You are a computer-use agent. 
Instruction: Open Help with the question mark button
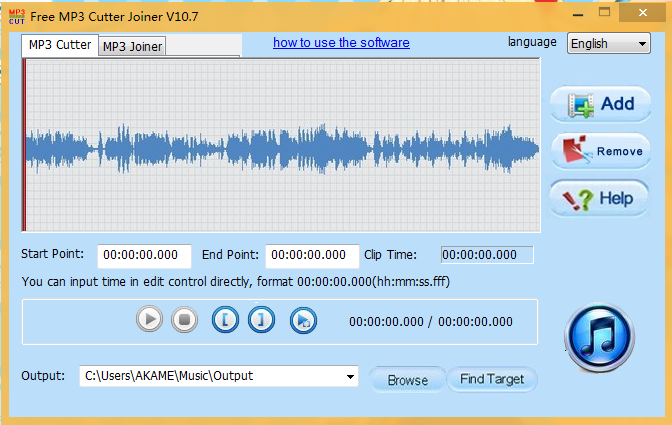pyautogui.click(x=599, y=198)
